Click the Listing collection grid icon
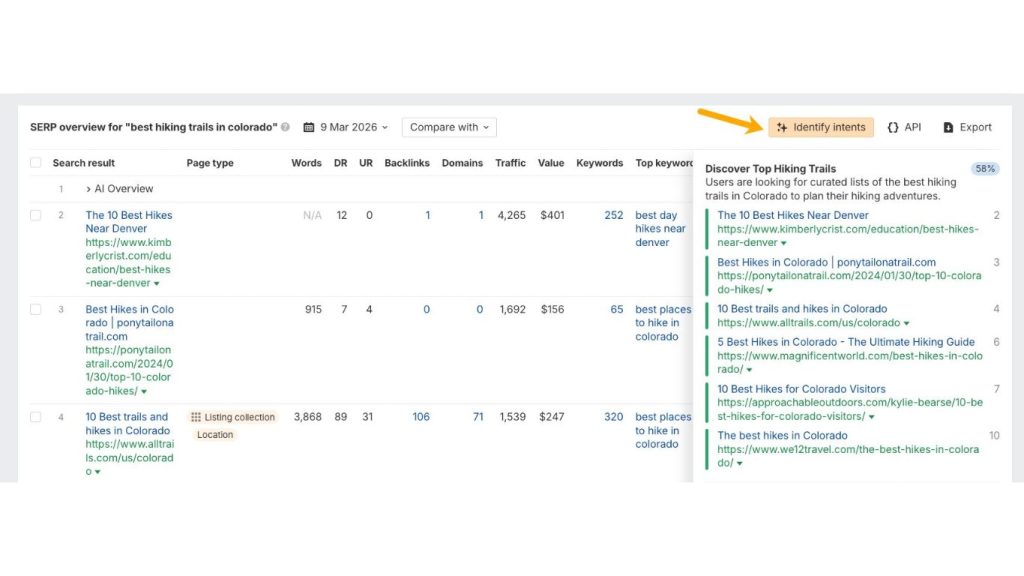 click(196, 417)
